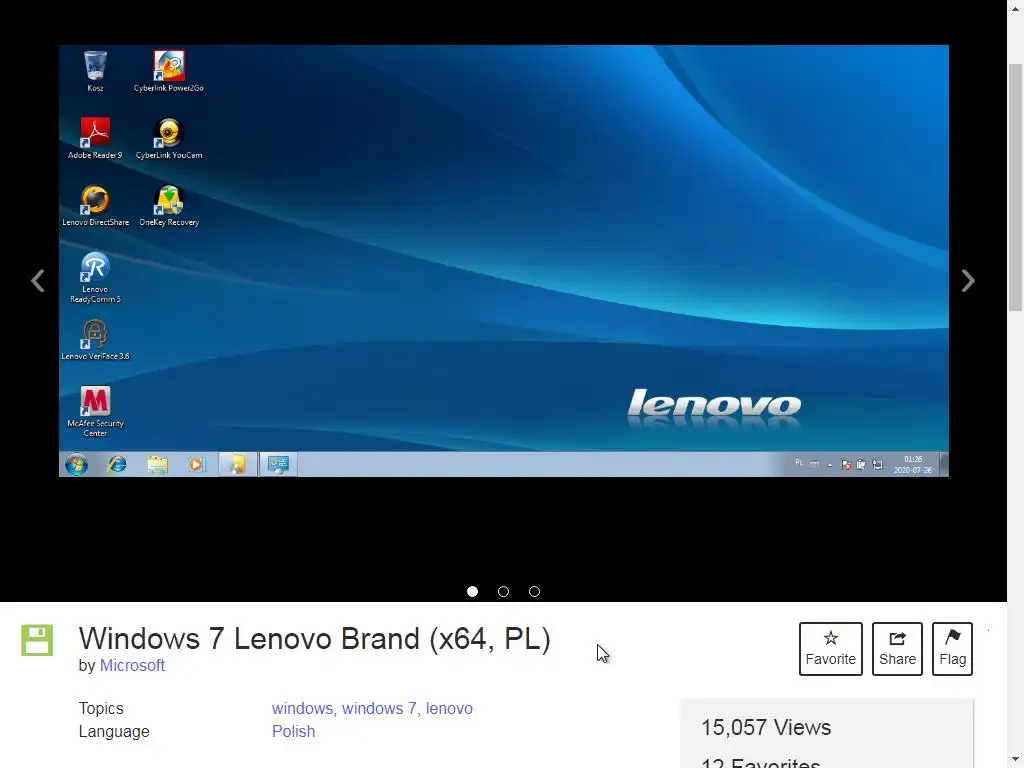Advance to the next carousel image
Viewport: 1024px width, 768px height.
tap(968, 281)
